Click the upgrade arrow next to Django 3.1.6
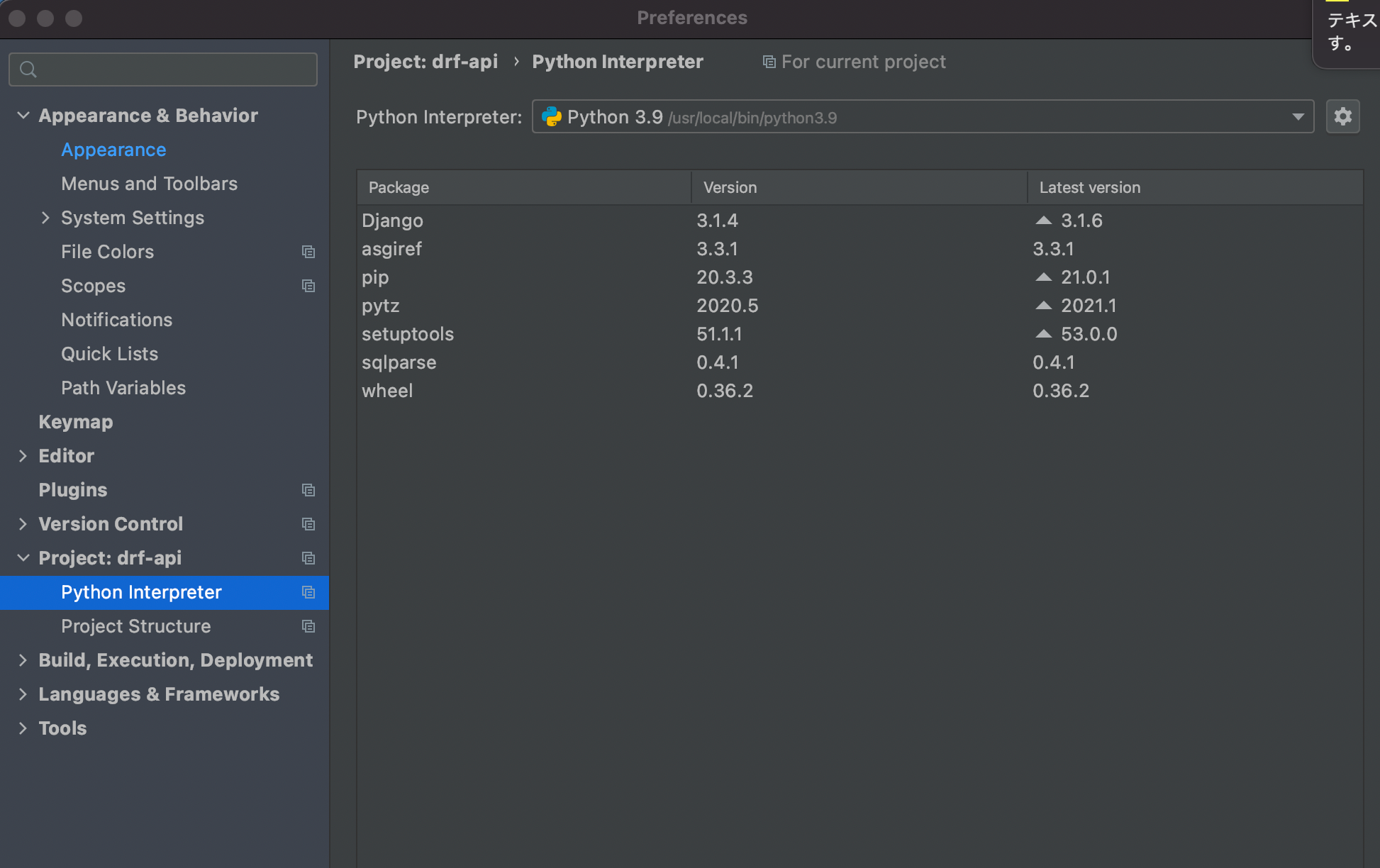The width and height of the screenshot is (1380, 868). [x=1043, y=220]
